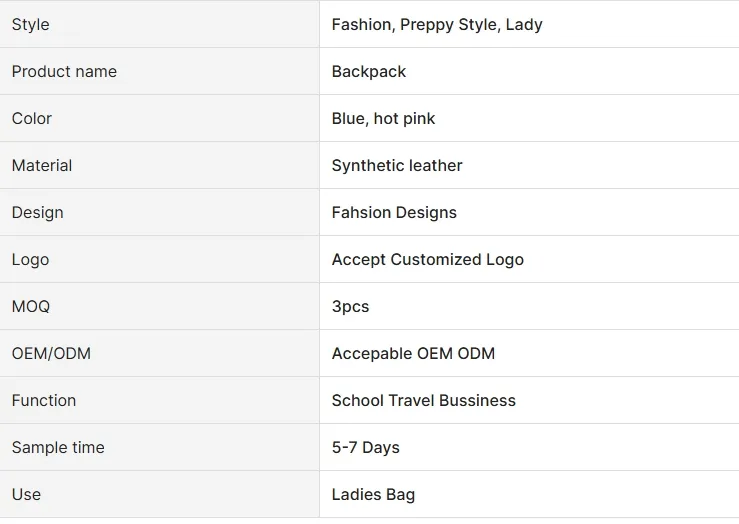Select the 'Synthetic leather' value
The image size is (739, 524).
click(x=397, y=165)
